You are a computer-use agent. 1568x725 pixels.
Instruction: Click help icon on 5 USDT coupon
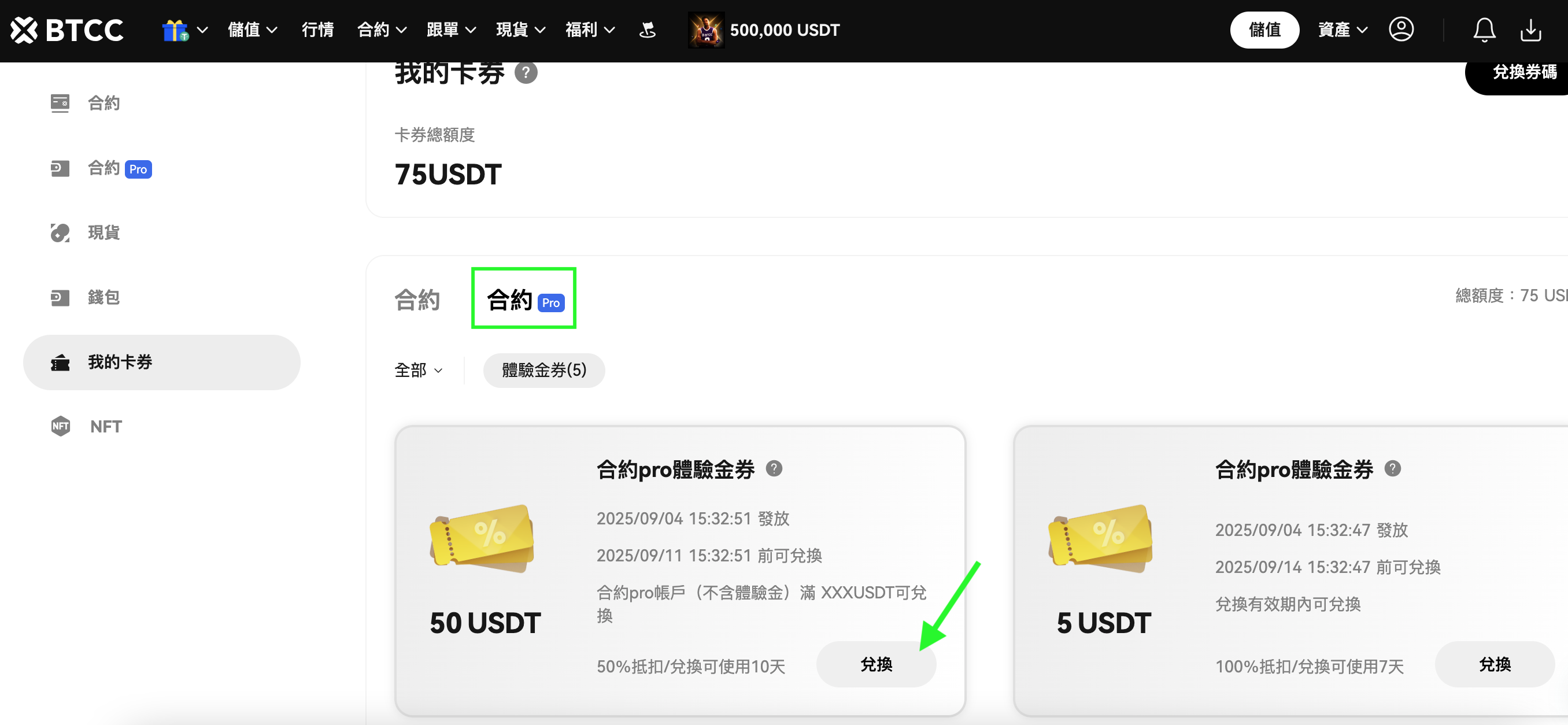[x=1392, y=468]
